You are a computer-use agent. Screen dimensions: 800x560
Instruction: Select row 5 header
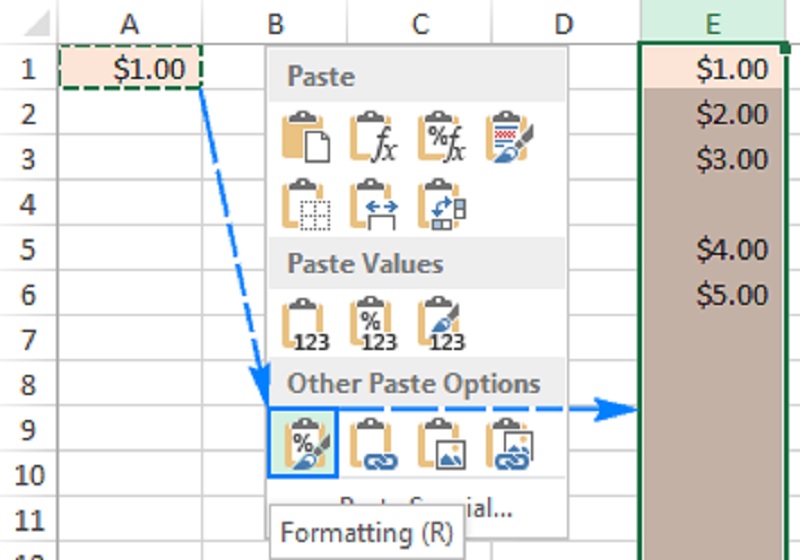point(29,249)
